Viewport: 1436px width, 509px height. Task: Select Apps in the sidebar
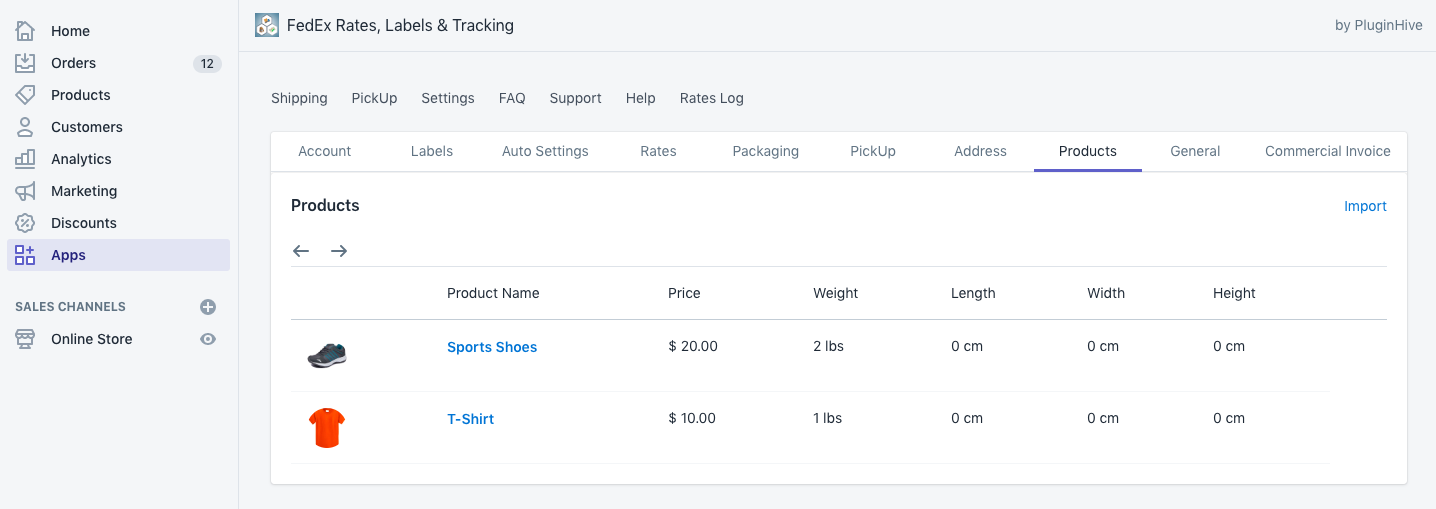[118, 255]
